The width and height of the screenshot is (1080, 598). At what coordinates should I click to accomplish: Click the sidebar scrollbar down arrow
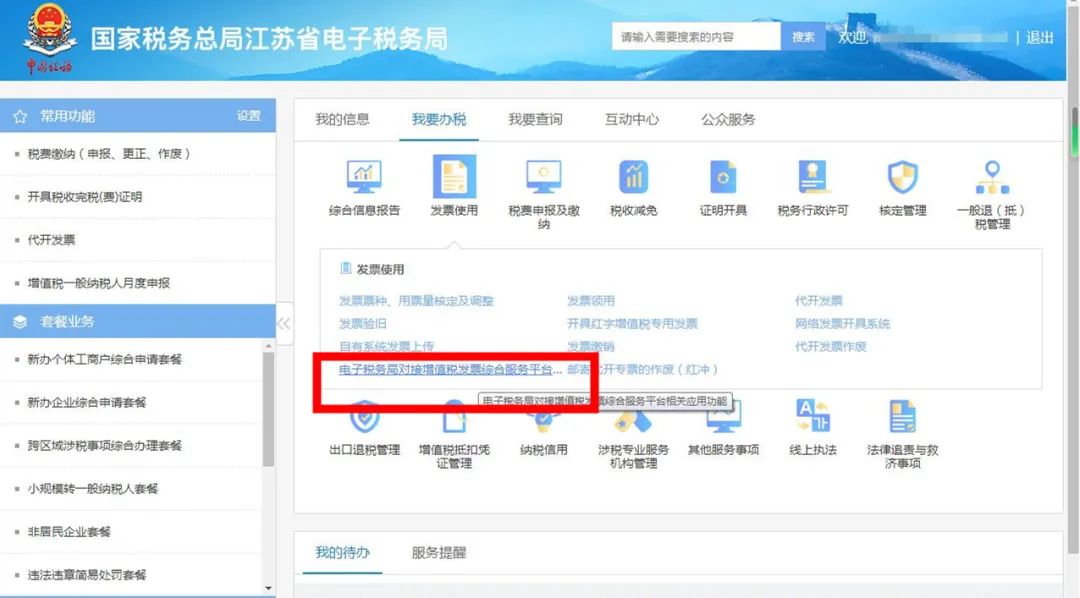pos(269,589)
